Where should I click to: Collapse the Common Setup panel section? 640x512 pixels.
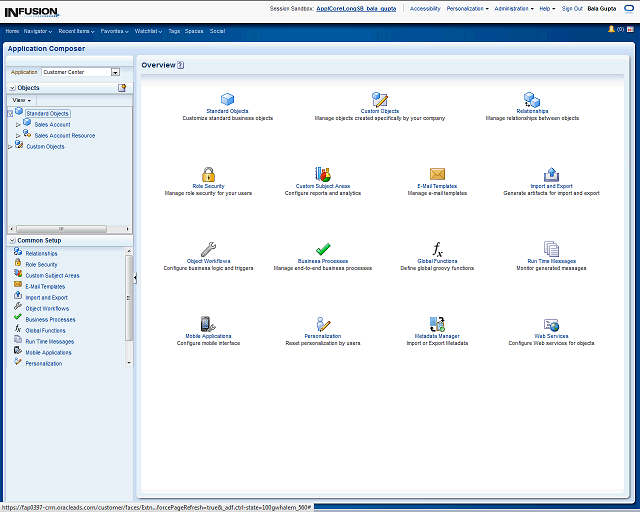click(10, 241)
